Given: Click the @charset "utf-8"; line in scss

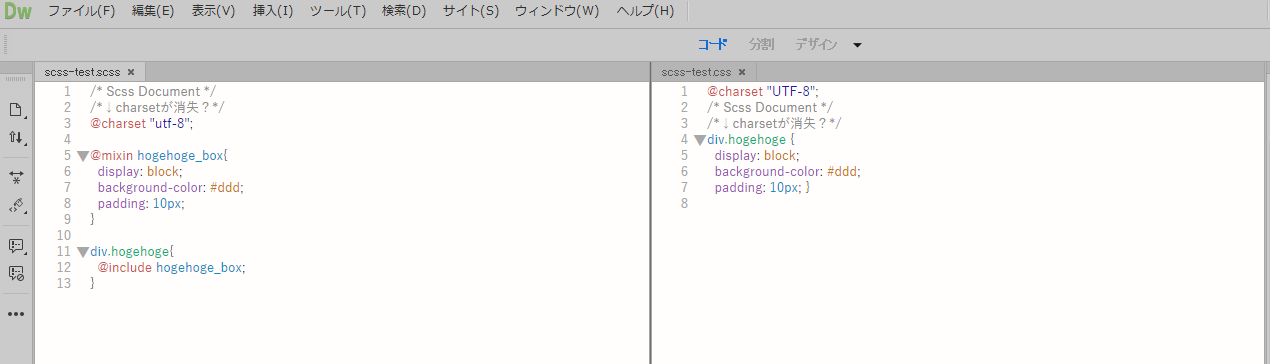Looking at the screenshot, I should click(x=141, y=123).
